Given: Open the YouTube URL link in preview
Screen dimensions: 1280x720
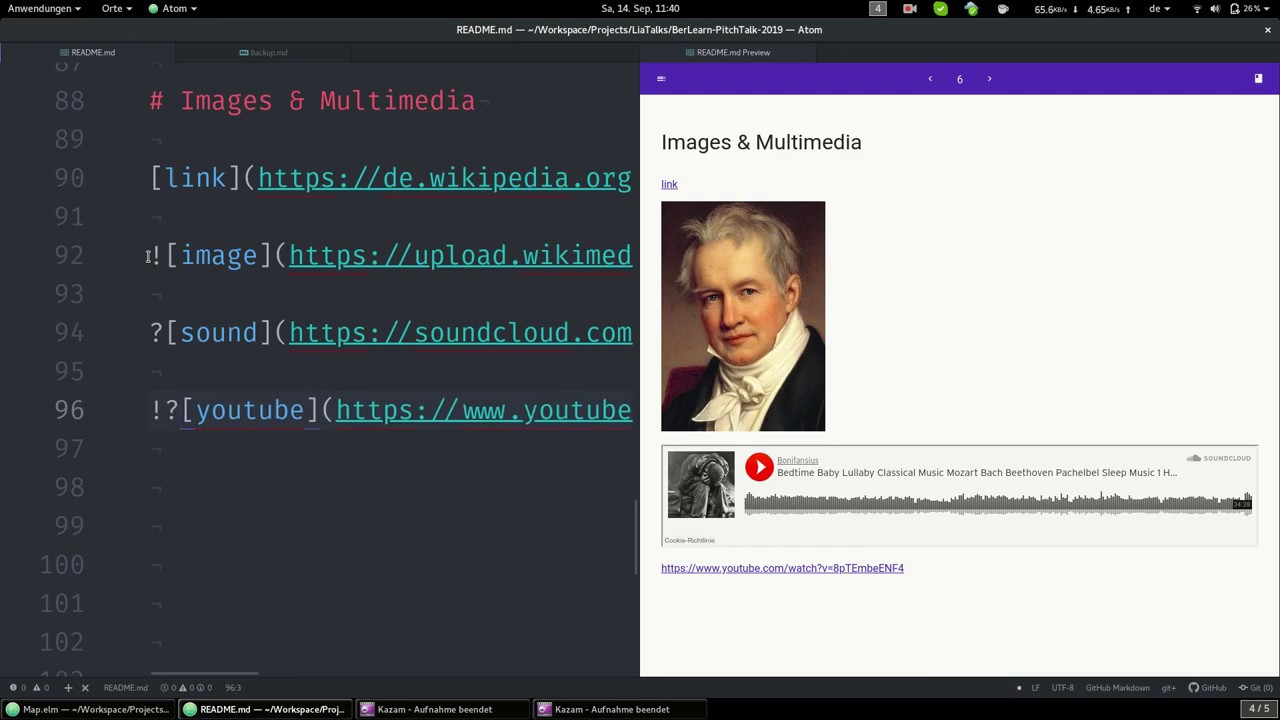Looking at the screenshot, I should tap(782, 568).
